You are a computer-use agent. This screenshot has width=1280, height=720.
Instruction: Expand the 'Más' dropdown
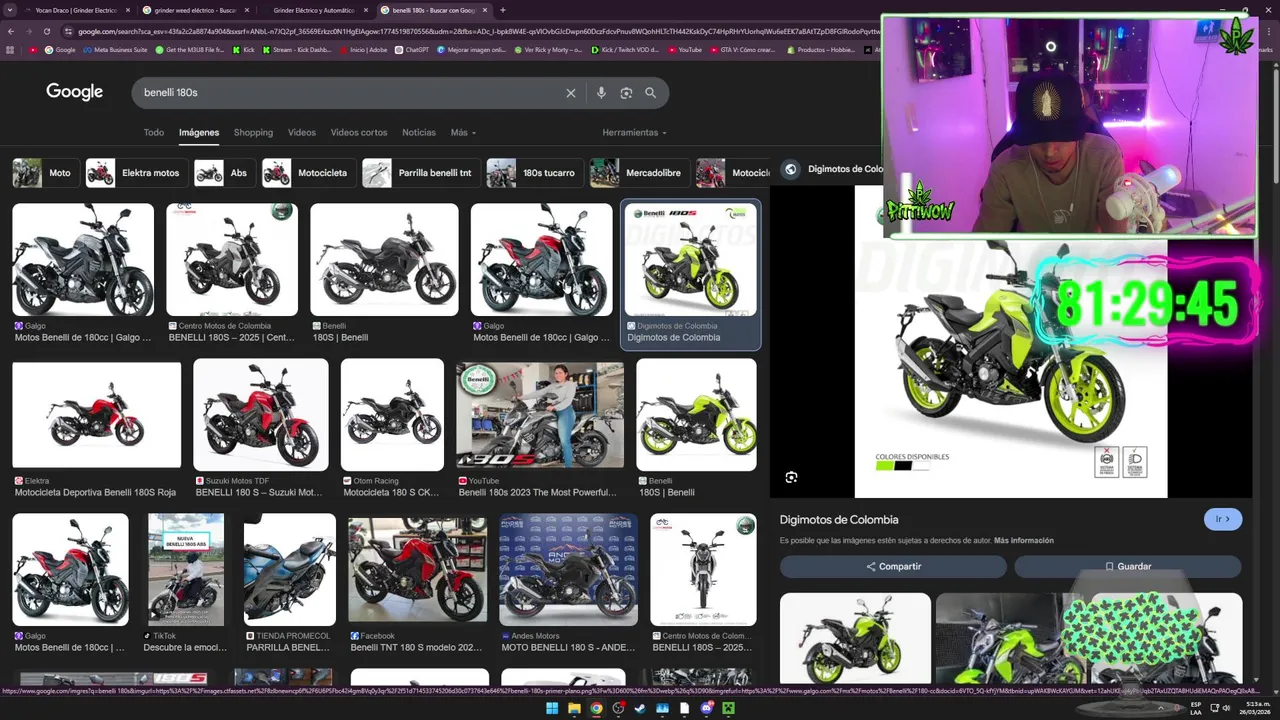point(463,132)
